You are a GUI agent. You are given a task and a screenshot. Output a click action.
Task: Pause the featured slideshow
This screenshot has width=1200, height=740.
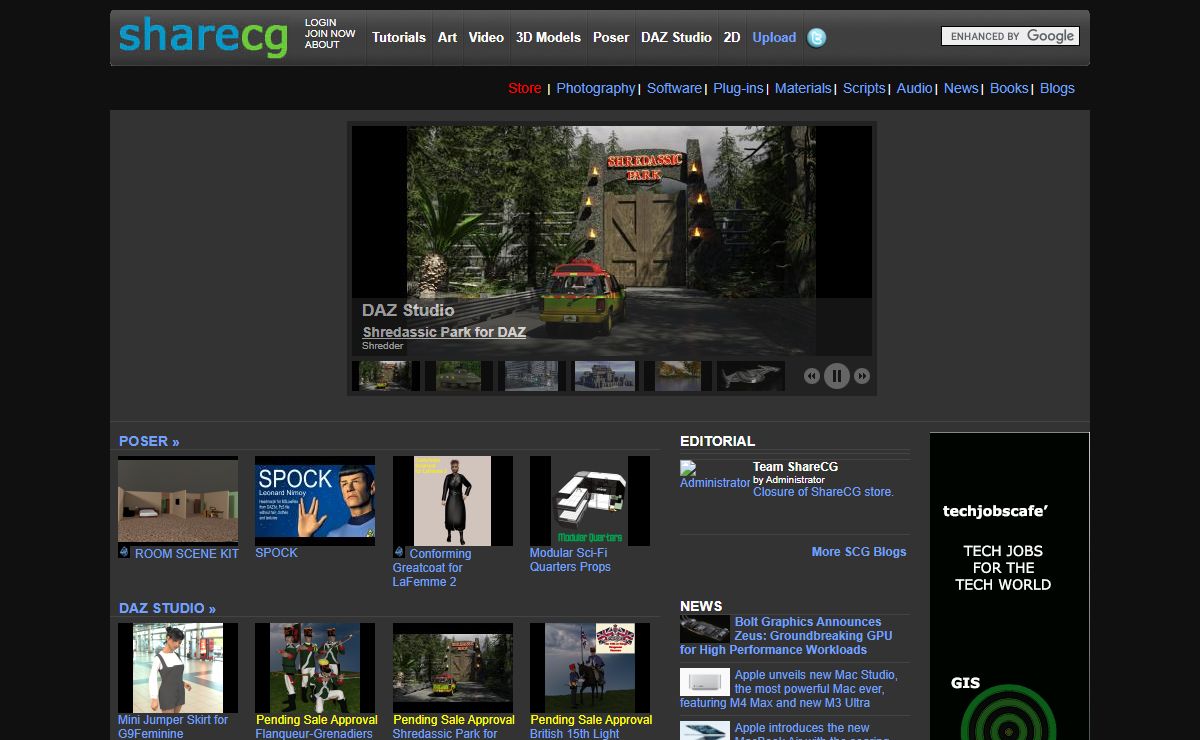click(837, 376)
